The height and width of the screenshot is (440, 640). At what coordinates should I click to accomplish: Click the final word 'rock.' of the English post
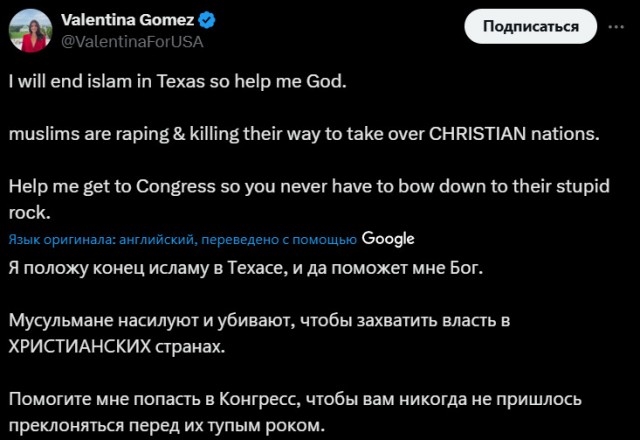coord(29,213)
